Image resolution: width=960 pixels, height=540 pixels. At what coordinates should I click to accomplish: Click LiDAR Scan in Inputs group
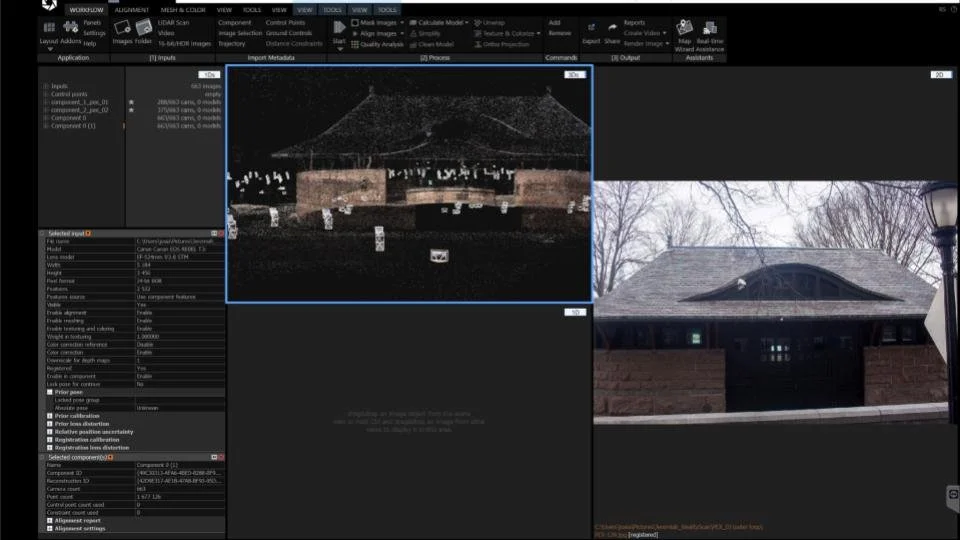(174, 23)
